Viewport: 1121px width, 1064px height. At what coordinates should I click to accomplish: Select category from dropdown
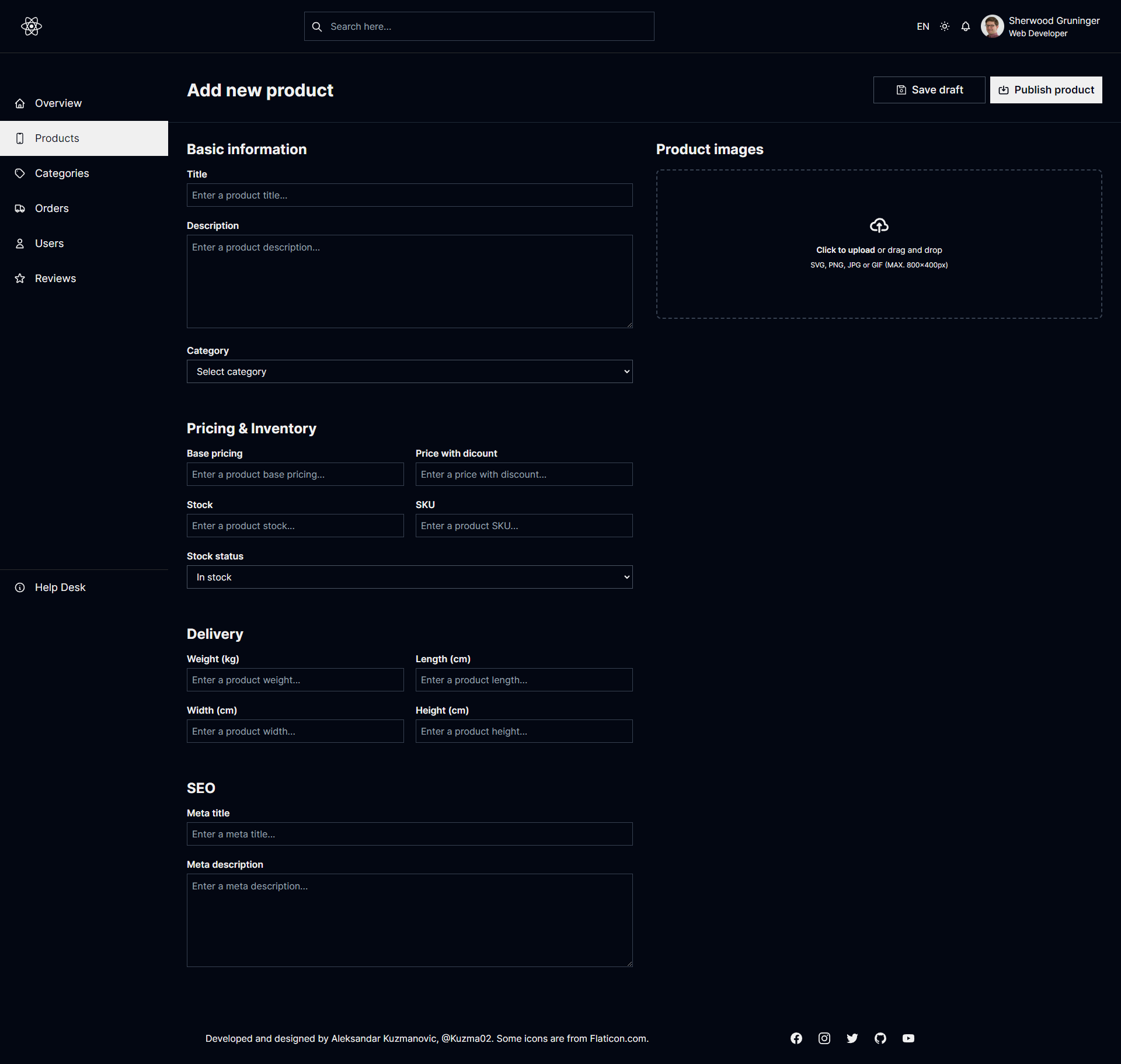click(409, 371)
